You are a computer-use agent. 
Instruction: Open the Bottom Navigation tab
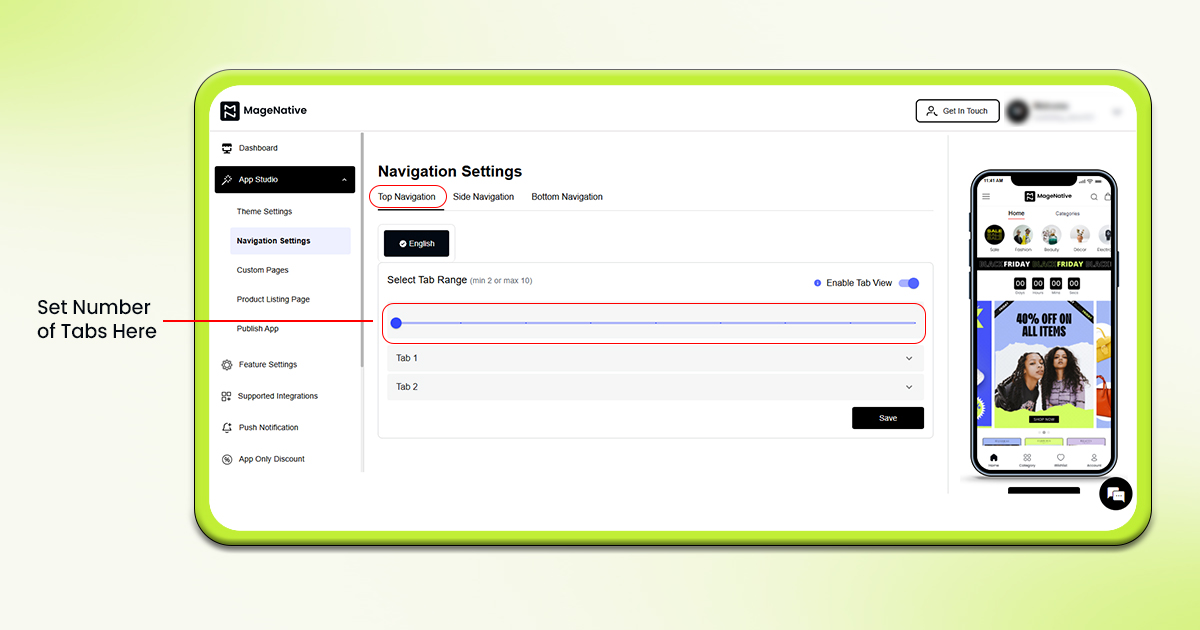[567, 197]
